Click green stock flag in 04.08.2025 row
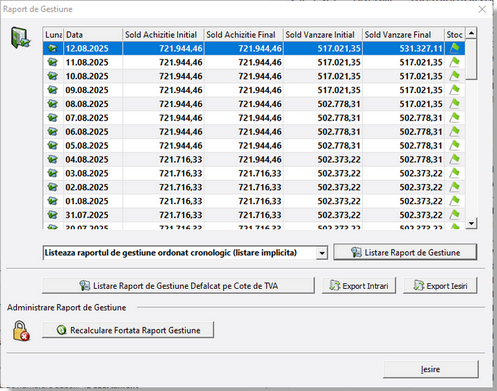The width and height of the screenshot is (497, 391). click(455, 159)
